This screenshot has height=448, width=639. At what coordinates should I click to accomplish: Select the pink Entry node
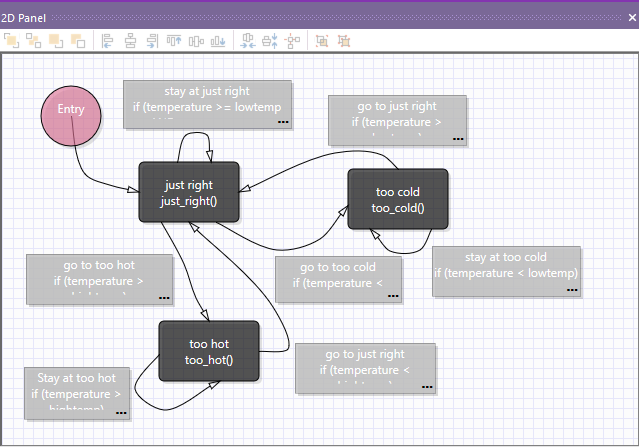[x=71, y=110]
